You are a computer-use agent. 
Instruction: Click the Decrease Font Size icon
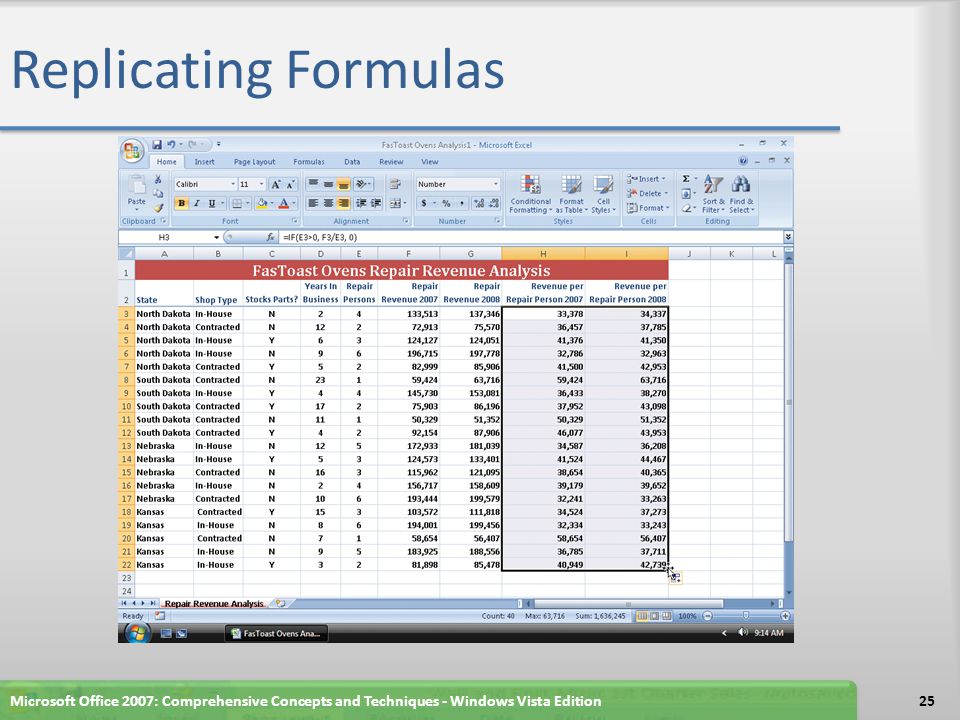point(291,184)
